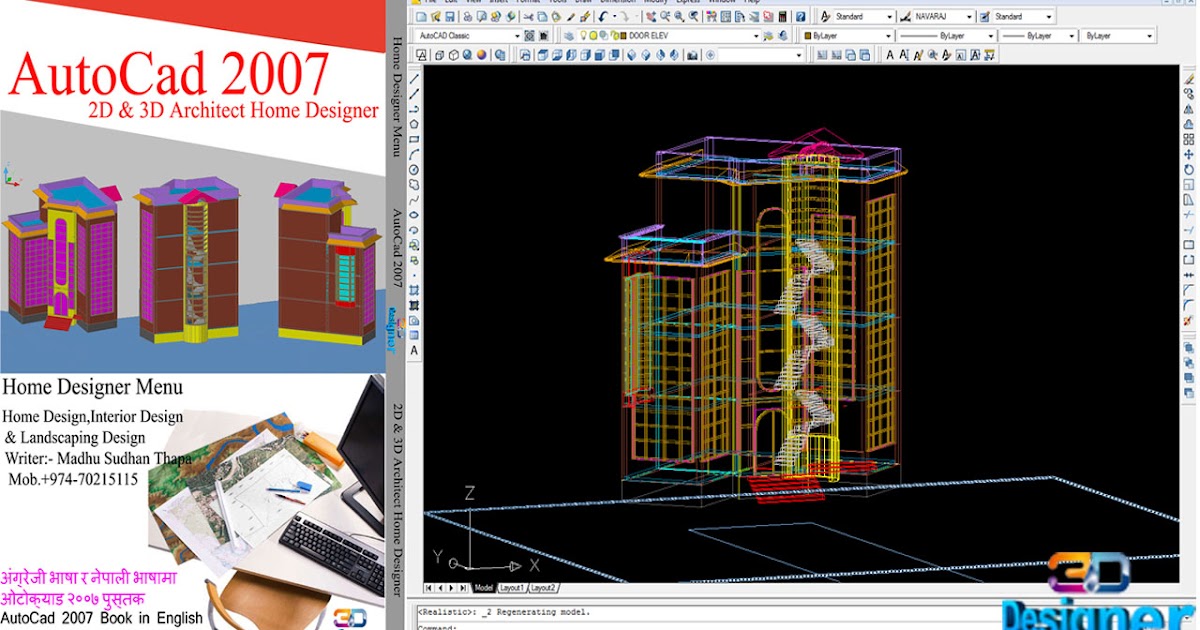Switch to the Layout2 tab

543,588
